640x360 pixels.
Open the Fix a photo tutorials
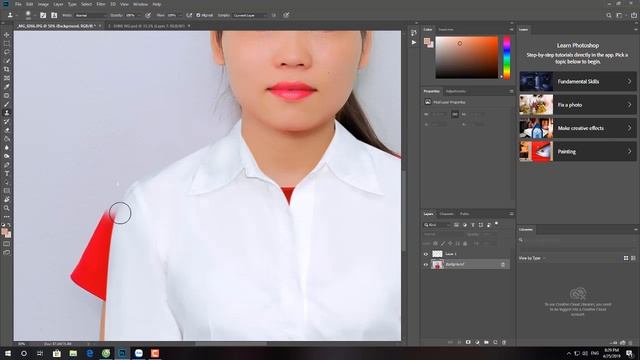tap(578, 105)
